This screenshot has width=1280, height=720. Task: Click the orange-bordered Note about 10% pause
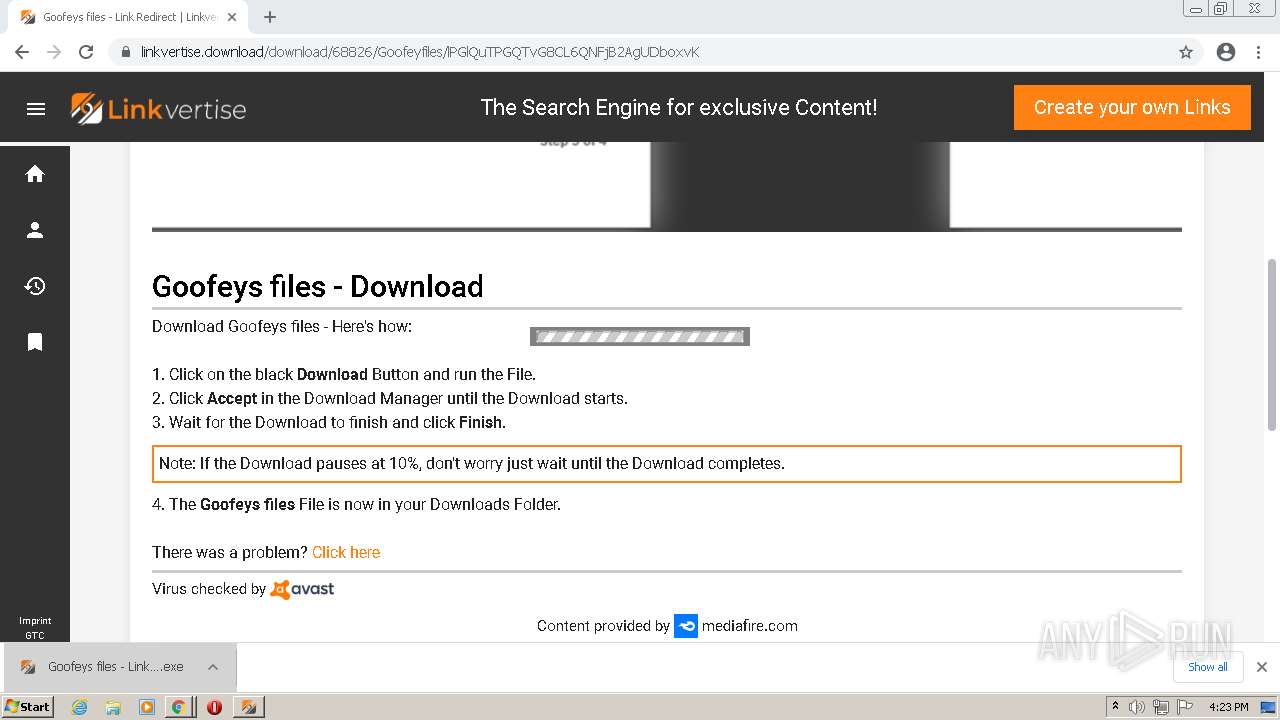pos(666,464)
